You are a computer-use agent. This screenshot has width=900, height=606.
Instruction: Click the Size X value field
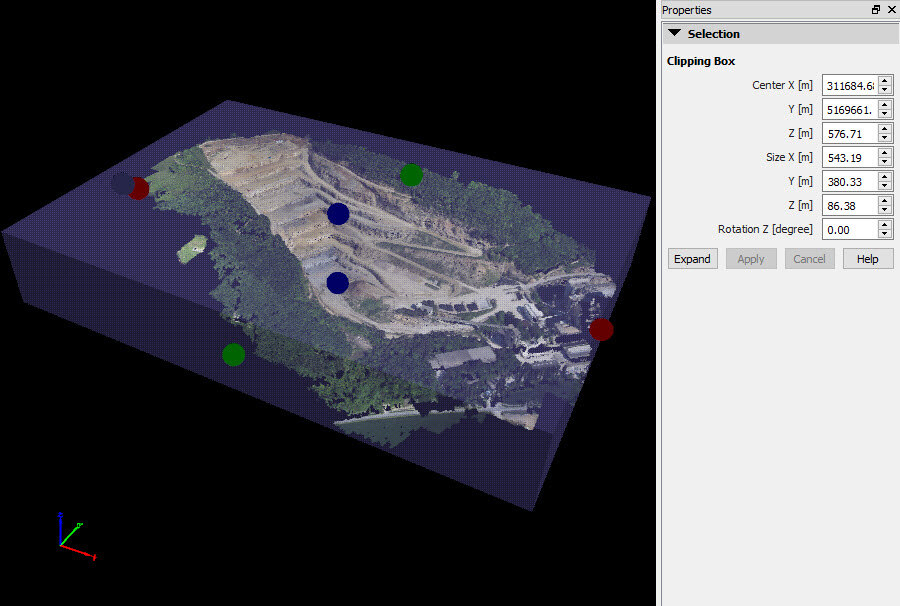[850, 157]
